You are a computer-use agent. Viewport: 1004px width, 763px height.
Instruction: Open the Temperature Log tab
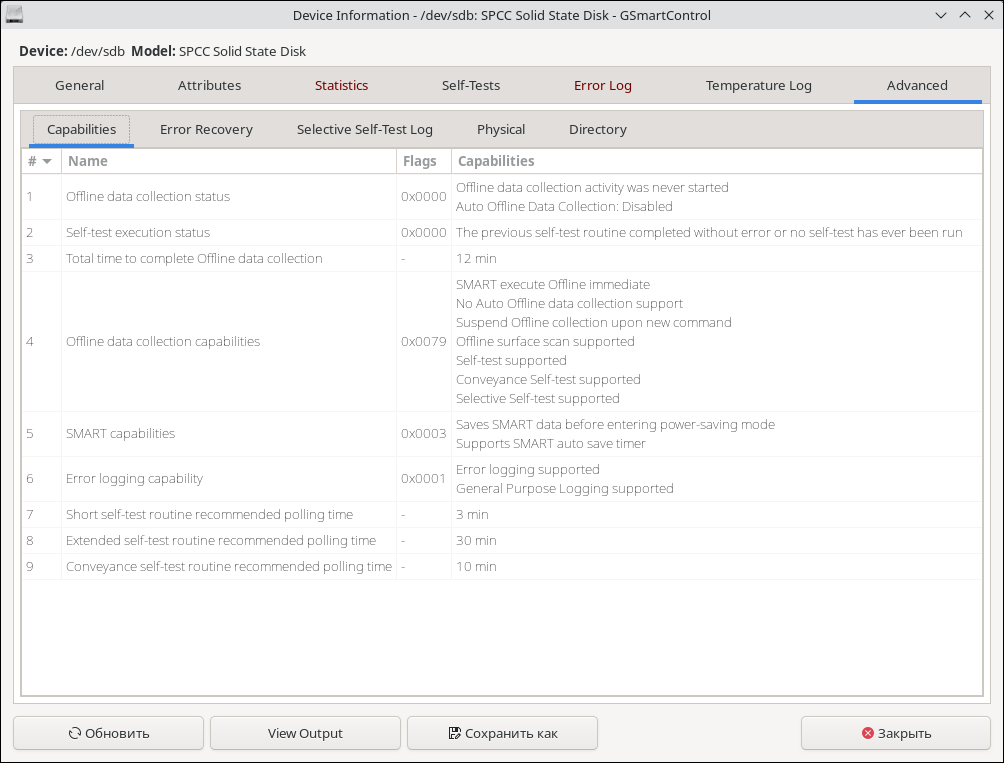click(758, 86)
